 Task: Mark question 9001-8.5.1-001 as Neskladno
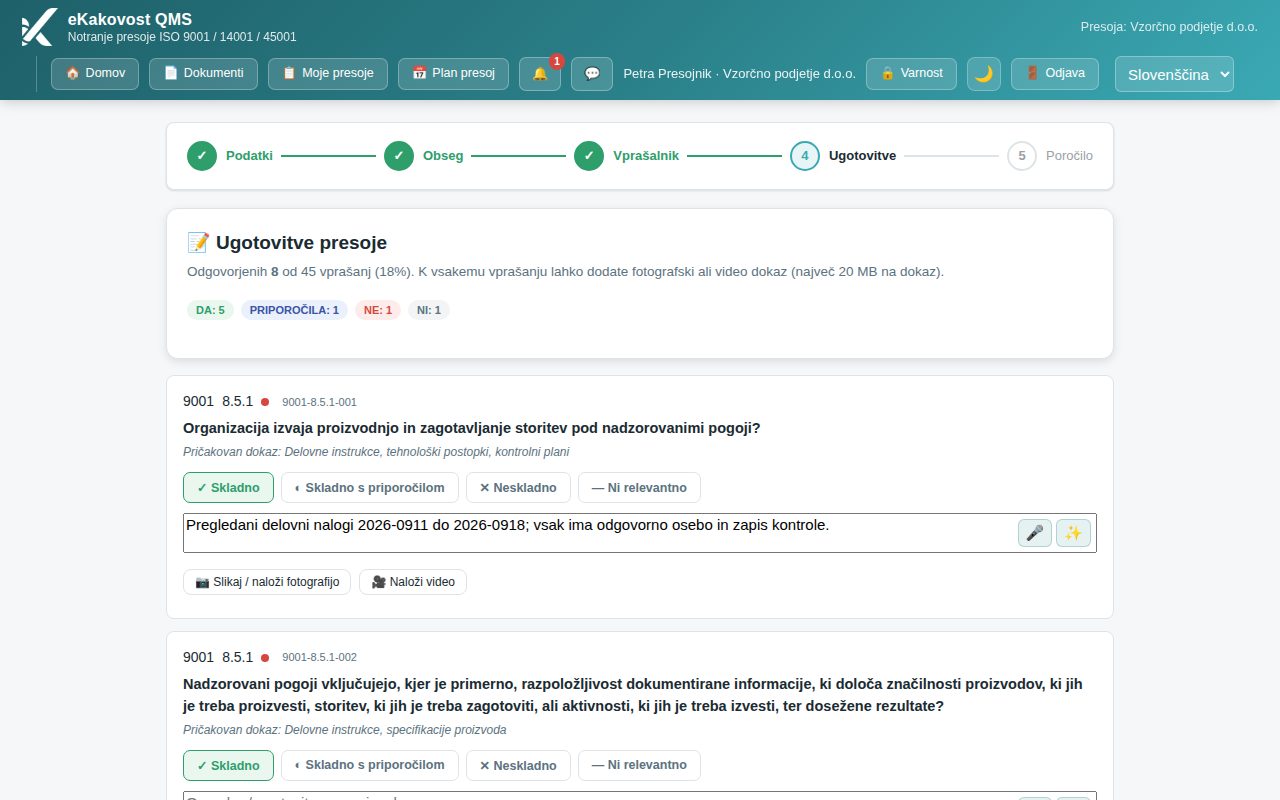point(518,488)
